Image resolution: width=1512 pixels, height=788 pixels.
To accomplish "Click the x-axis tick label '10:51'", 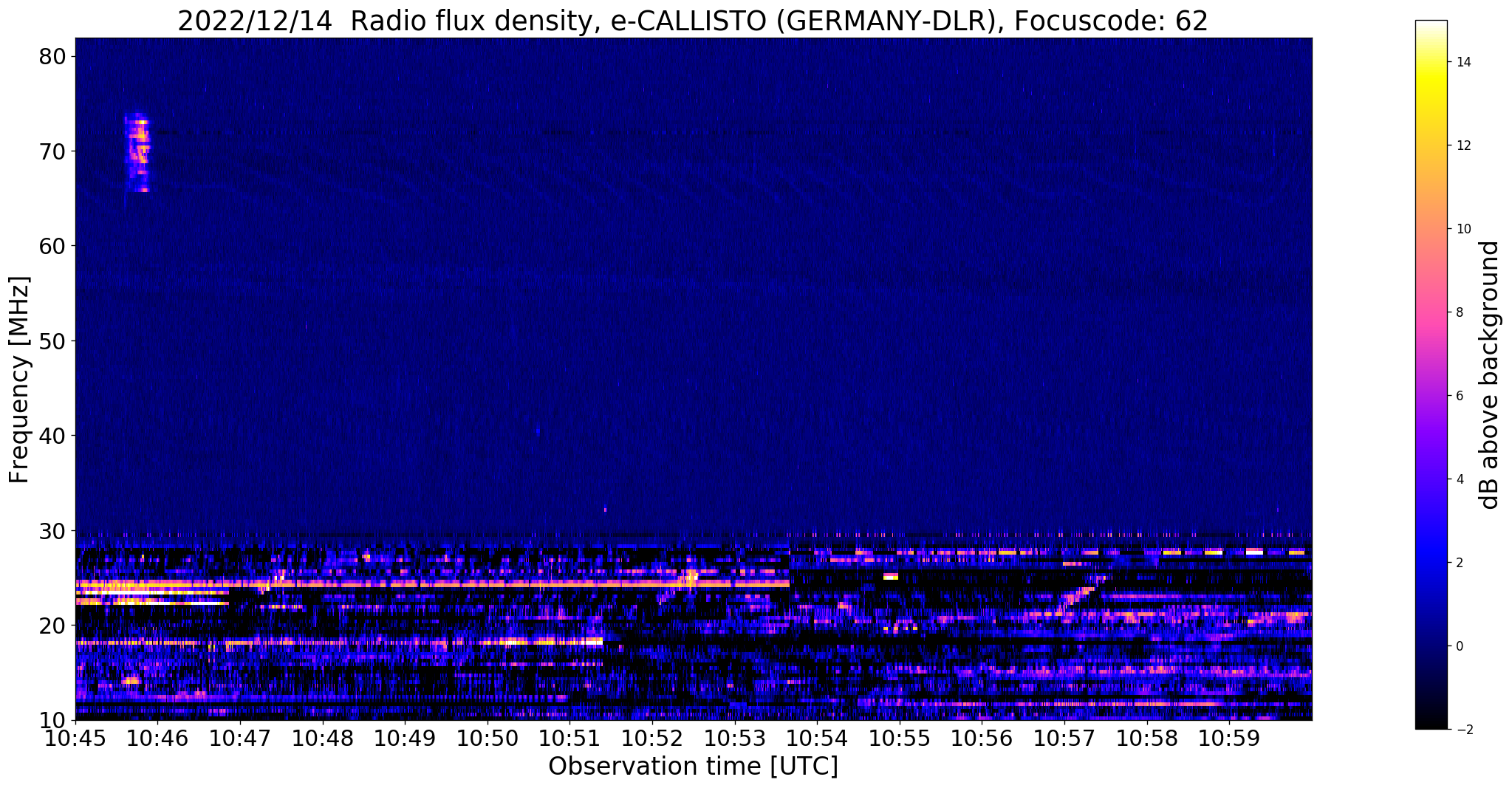I will 569,738.
